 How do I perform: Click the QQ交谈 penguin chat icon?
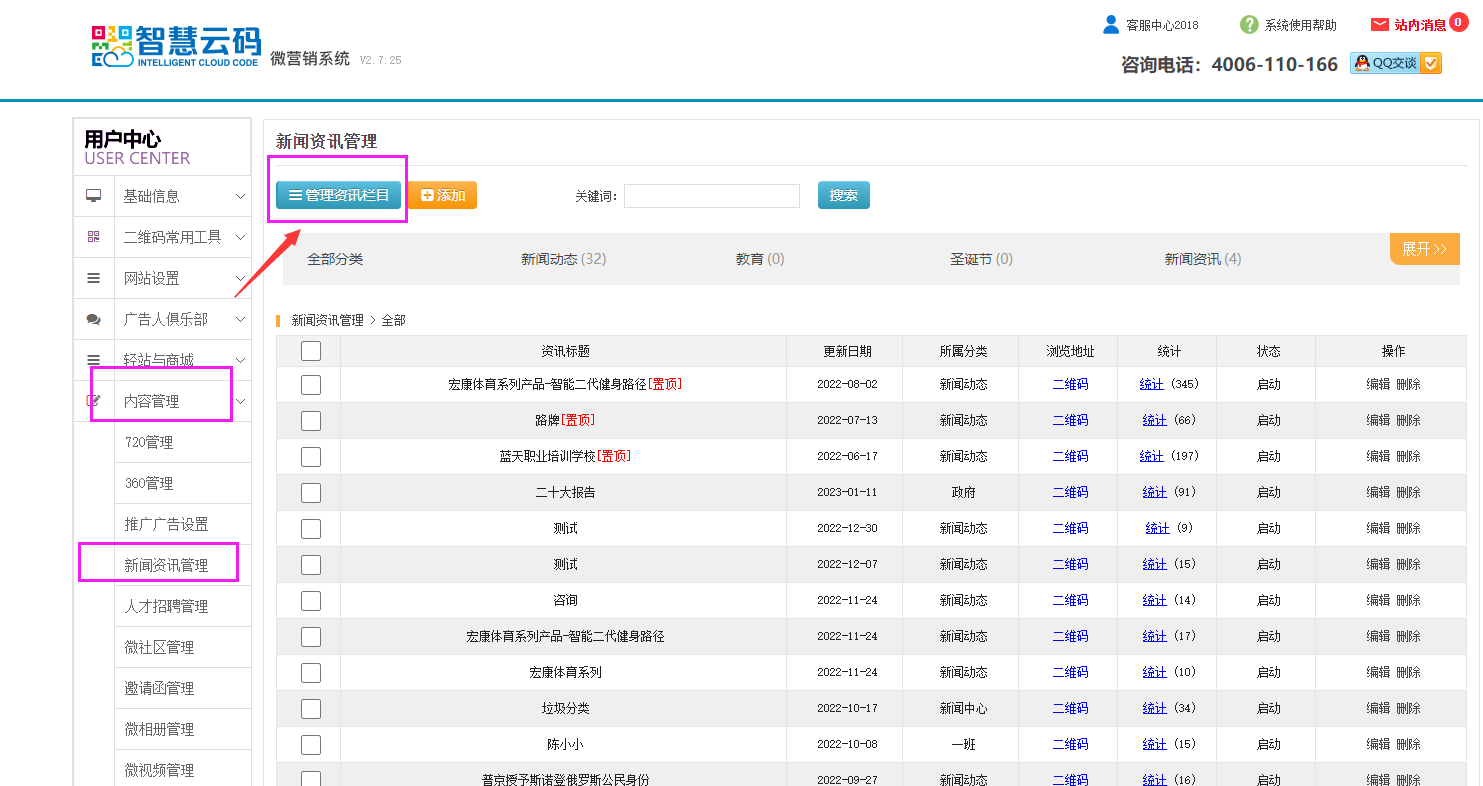(x=1361, y=63)
